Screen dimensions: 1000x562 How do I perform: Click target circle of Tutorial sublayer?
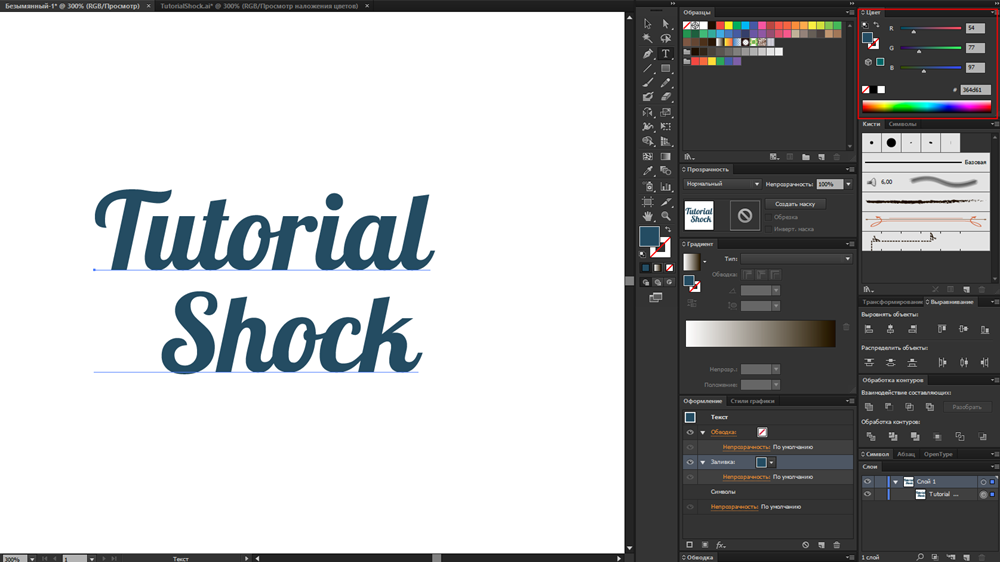[983, 494]
